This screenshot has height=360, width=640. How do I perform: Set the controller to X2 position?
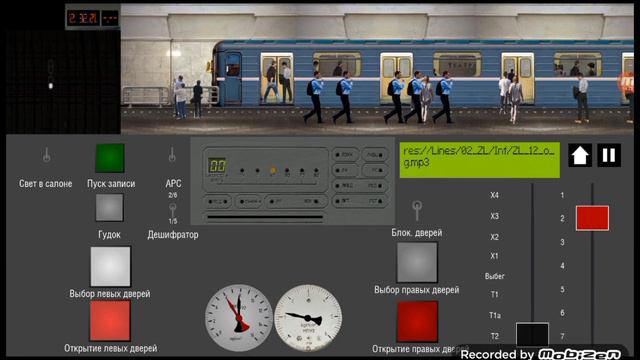tap(494, 237)
